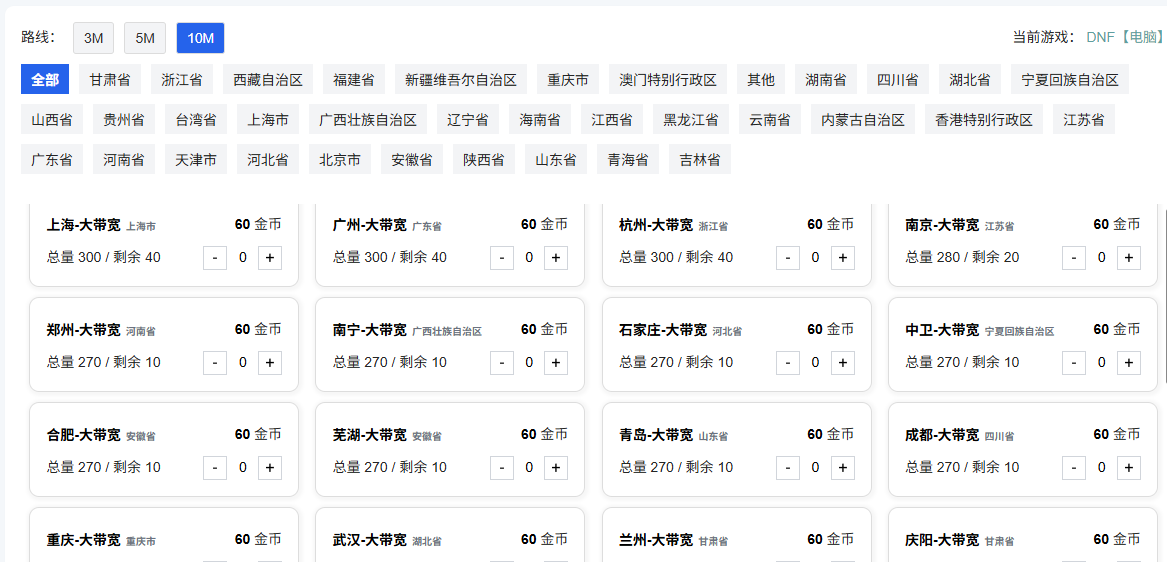Select the 3M route option
1167x562 pixels.
[93, 38]
